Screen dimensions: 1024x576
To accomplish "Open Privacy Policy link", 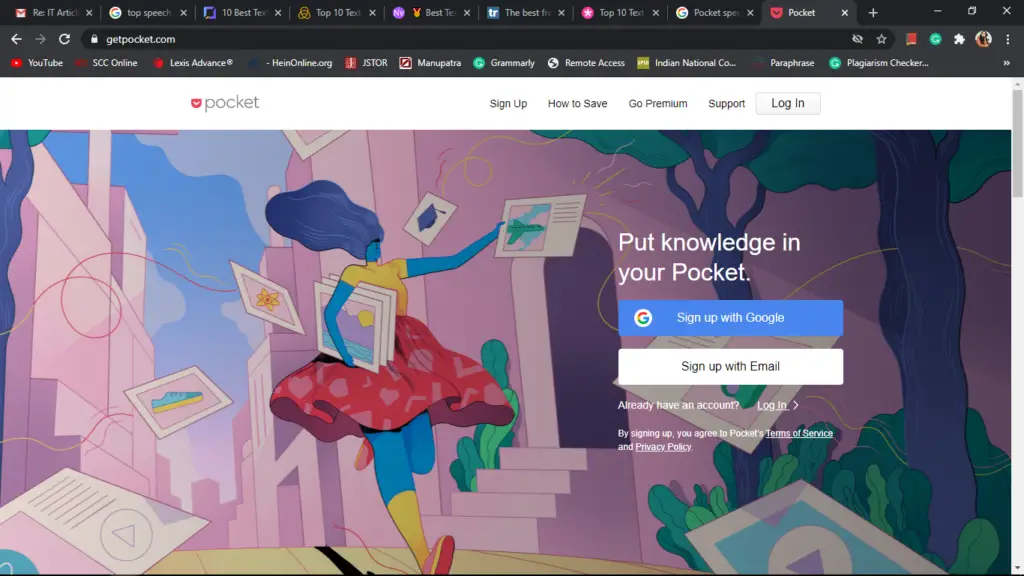I will pyautogui.click(x=663, y=447).
